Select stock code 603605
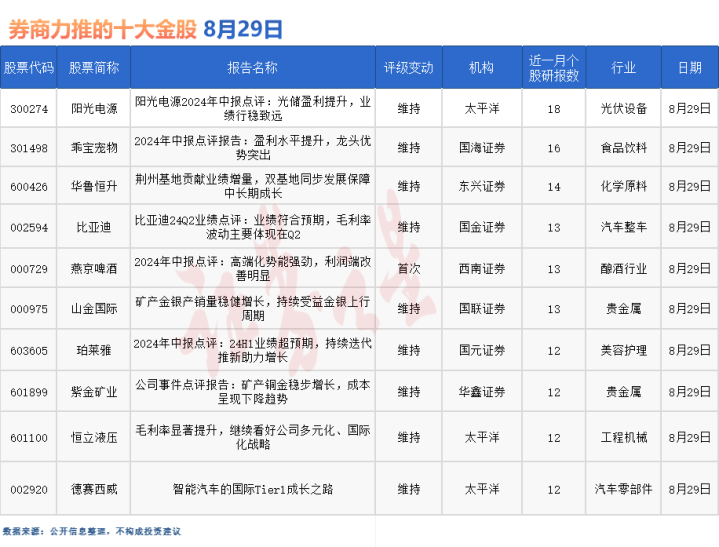 (x=29, y=351)
